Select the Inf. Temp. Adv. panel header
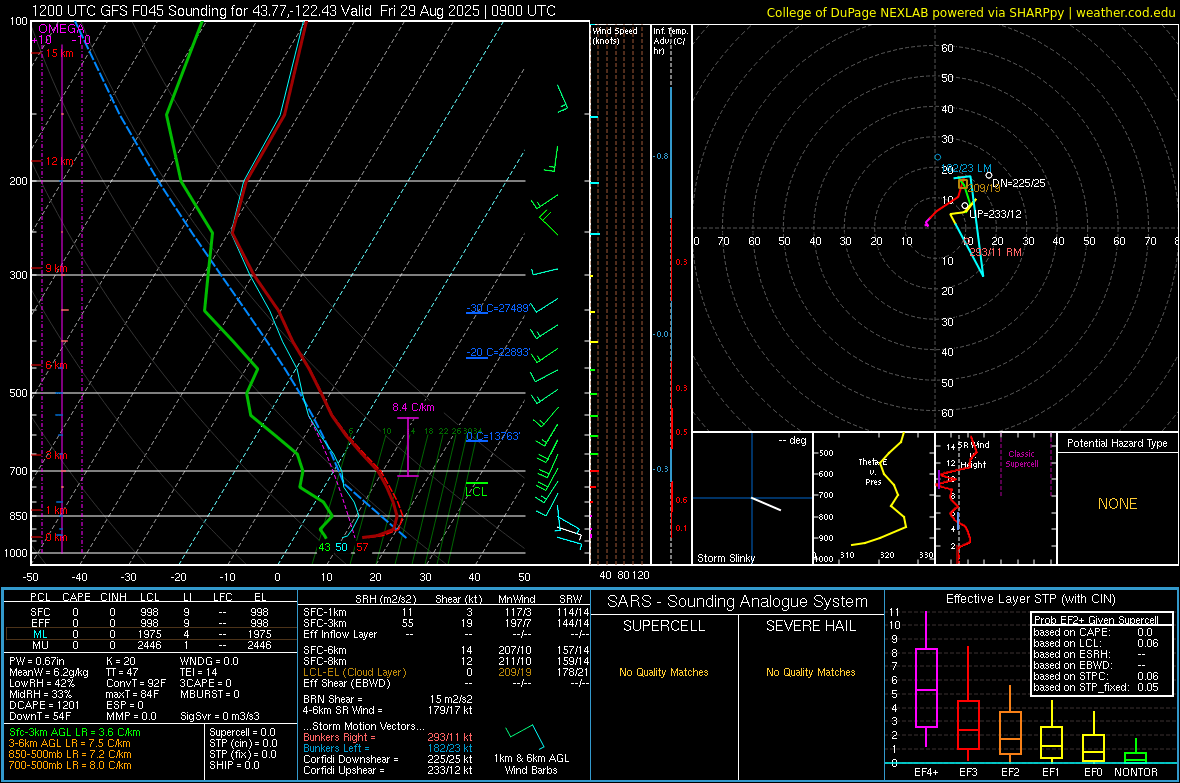Viewport: 1180px width, 783px height. tap(671, 41)
